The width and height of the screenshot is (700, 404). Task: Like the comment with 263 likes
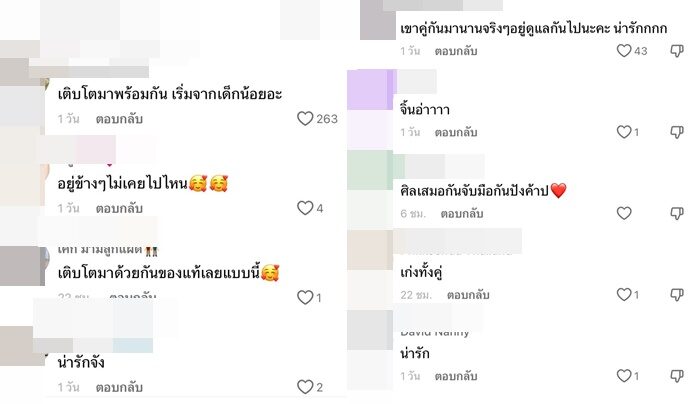tap(305, 119)
